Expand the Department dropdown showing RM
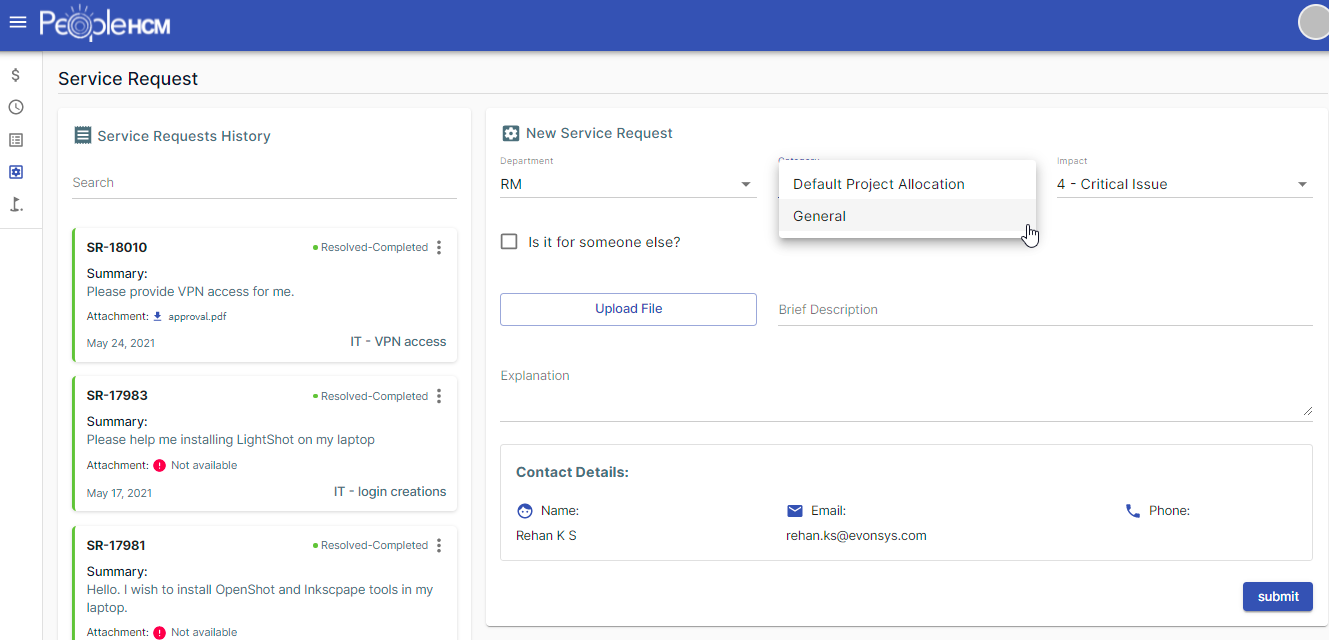 [x=626, y=184]
